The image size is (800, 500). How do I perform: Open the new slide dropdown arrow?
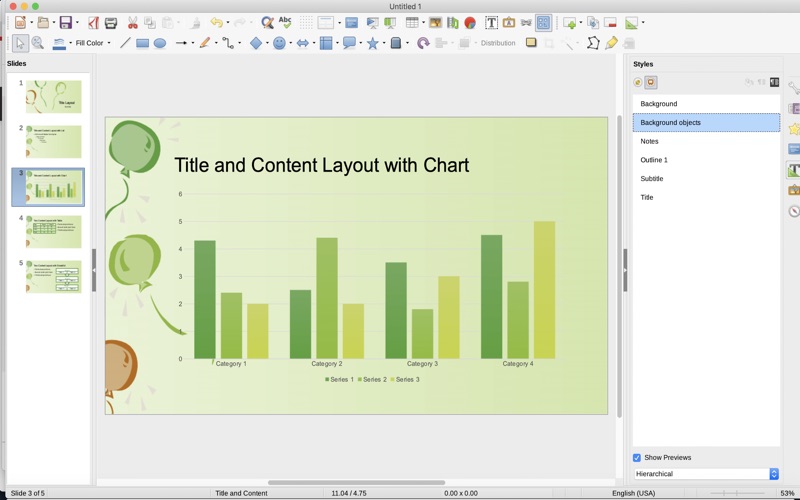click(581, 22)
